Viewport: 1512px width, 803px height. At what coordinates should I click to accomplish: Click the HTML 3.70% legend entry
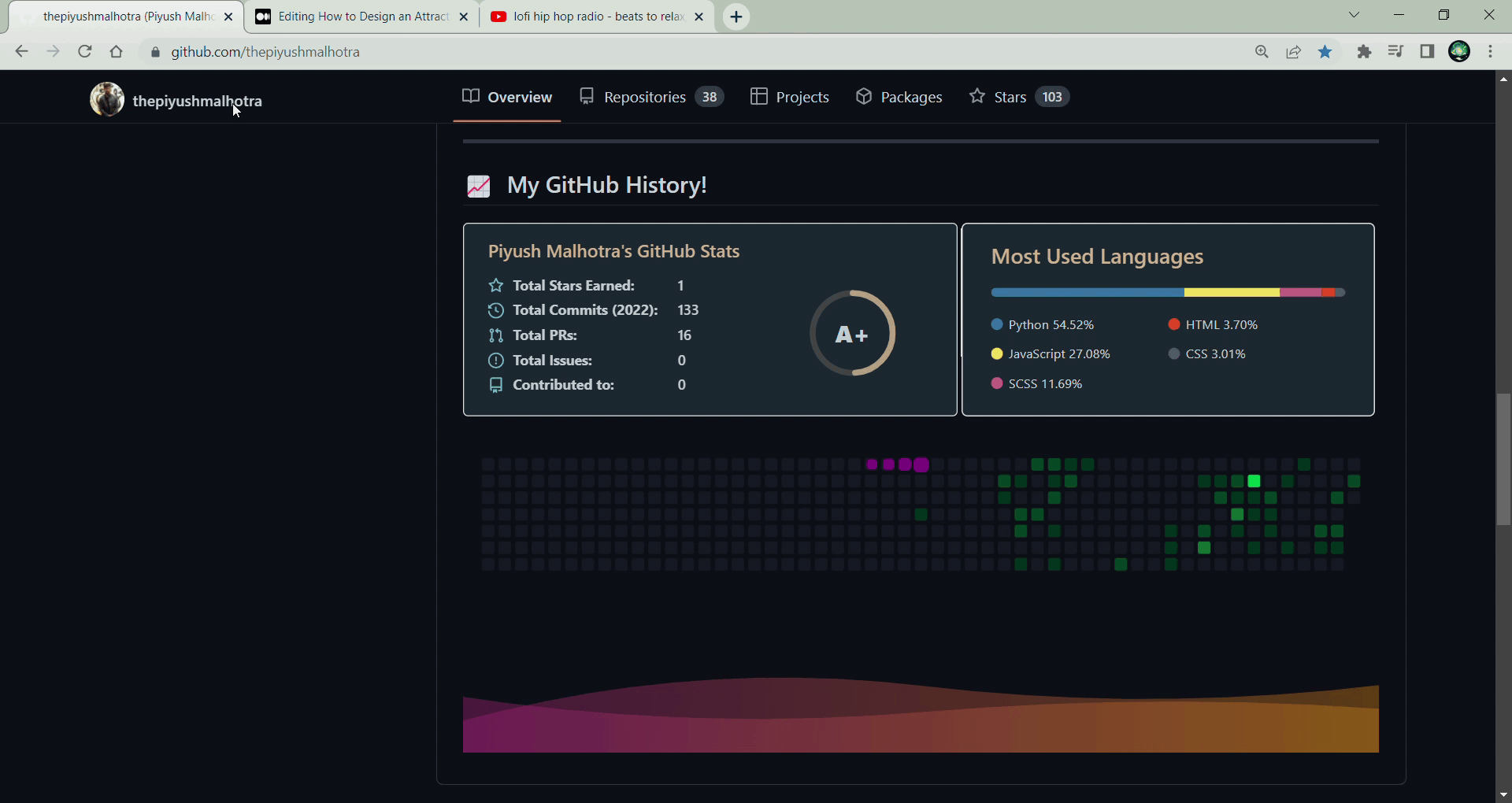(1214, 324)
